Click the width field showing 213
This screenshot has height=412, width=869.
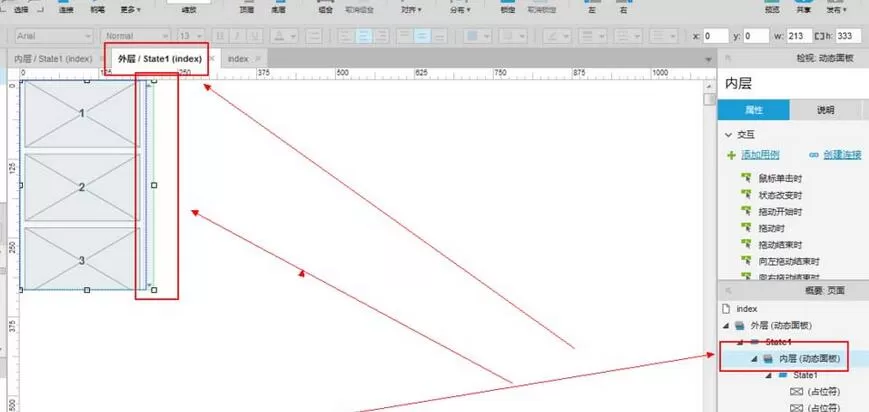pos(800,37)
